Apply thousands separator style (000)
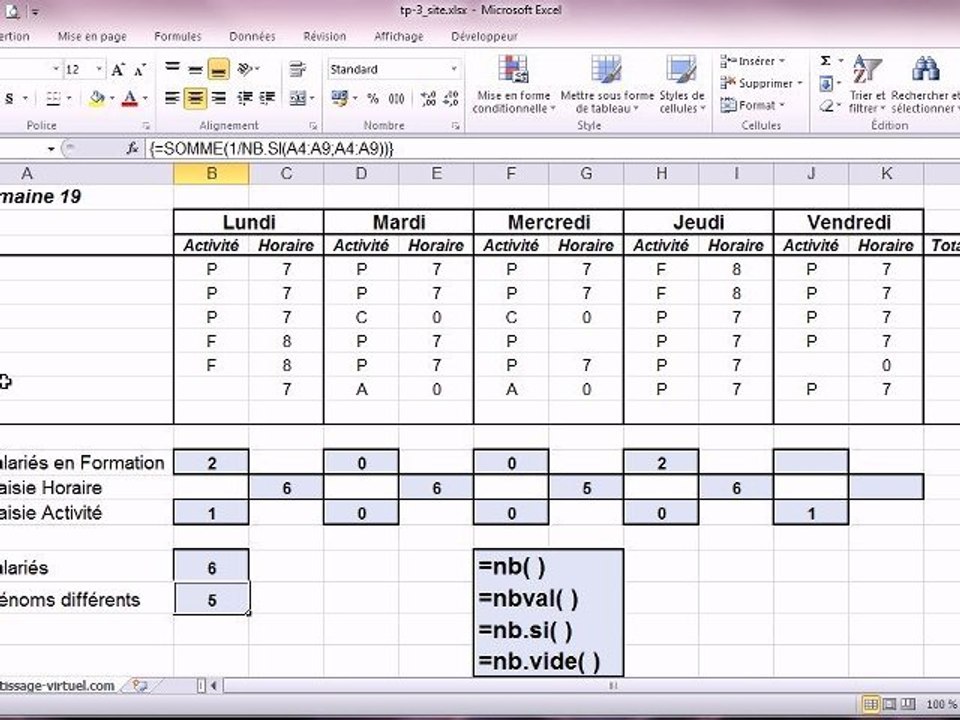Image resolution: width=960 pixels, height=720 pixels. tap(396, 99)
